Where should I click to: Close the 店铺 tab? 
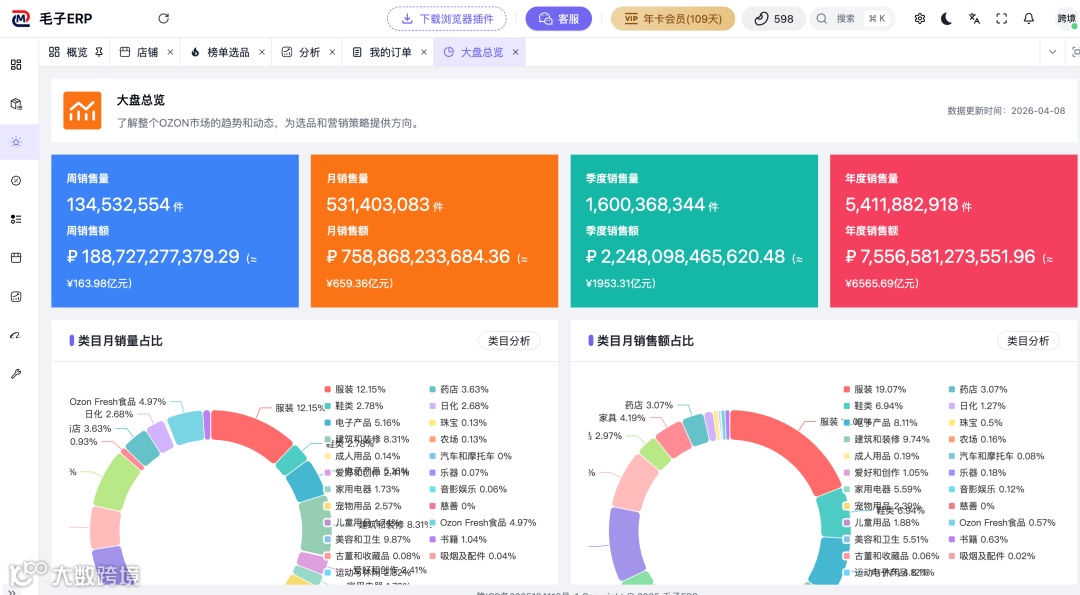[170, 52]
